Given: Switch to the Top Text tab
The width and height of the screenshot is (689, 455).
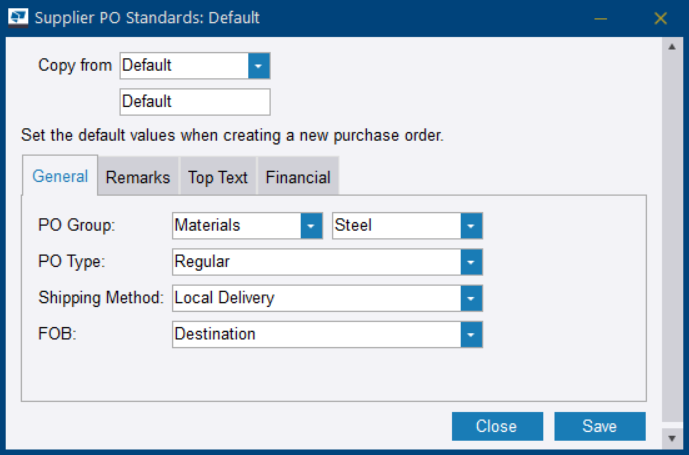Looking at the screenshot, I should 218,177.
